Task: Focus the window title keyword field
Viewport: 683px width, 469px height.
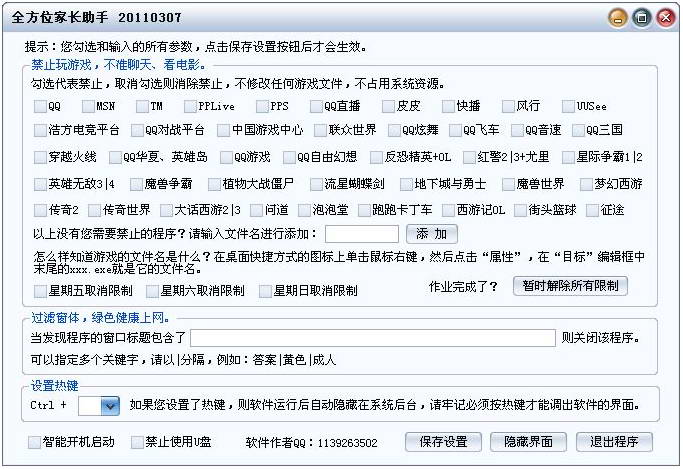Action: [373, 338]
